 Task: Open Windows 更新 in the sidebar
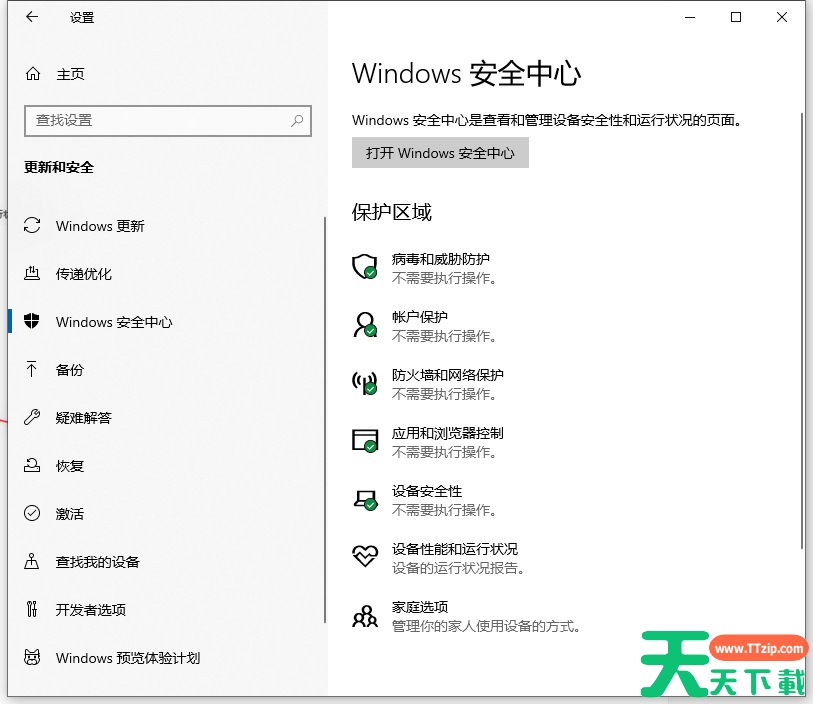100,226
